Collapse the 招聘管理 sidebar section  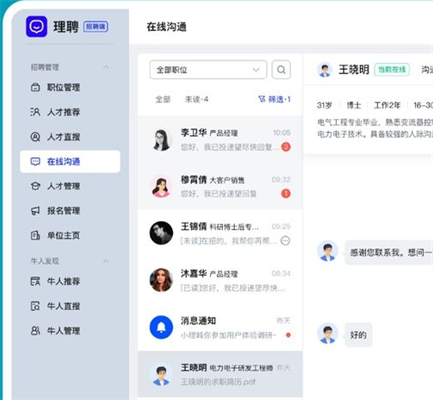pos(106,67)
